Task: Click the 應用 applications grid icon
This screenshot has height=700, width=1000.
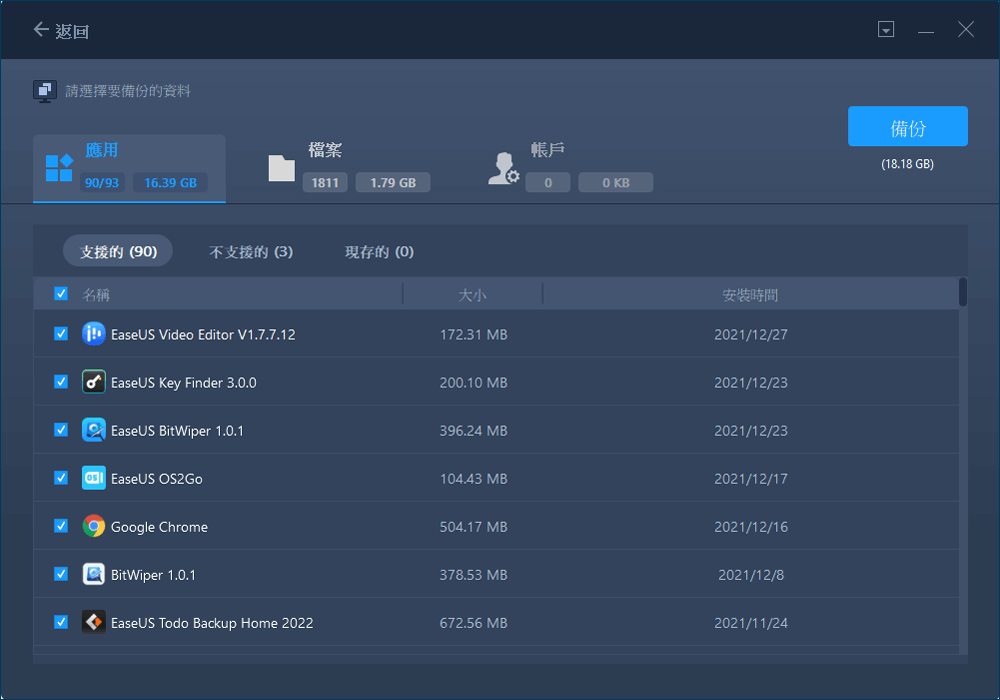Action: pos(59,168)
